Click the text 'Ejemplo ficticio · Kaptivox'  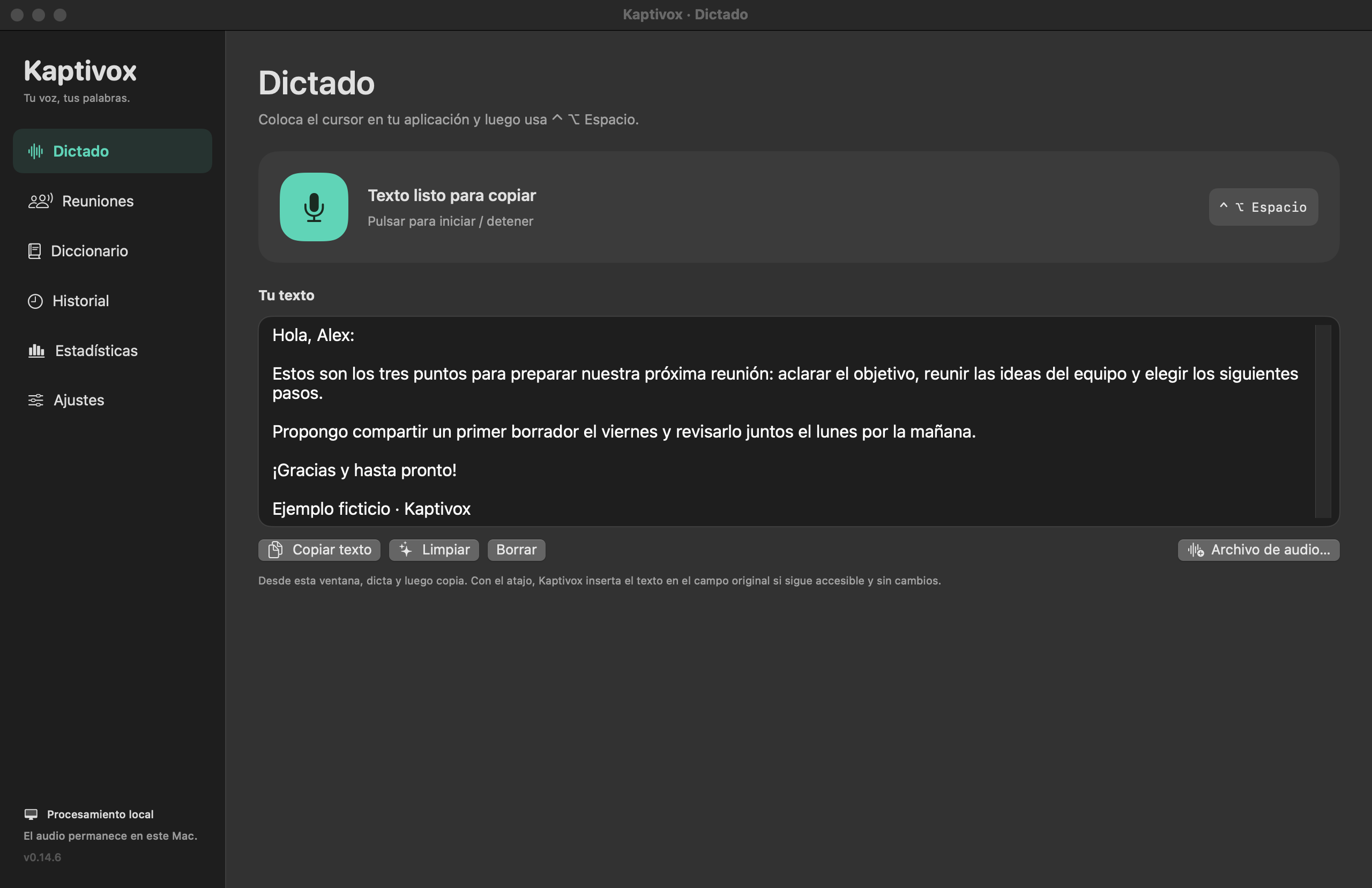coord(371,508)
